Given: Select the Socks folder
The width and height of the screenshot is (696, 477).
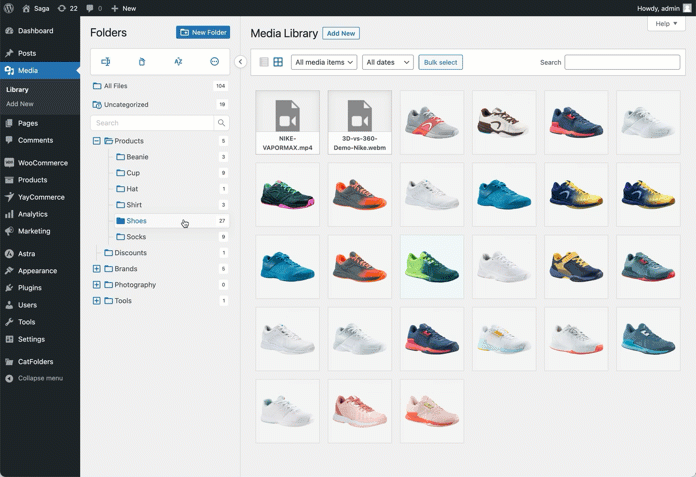Looking at the screenshot, I should 172,237.
